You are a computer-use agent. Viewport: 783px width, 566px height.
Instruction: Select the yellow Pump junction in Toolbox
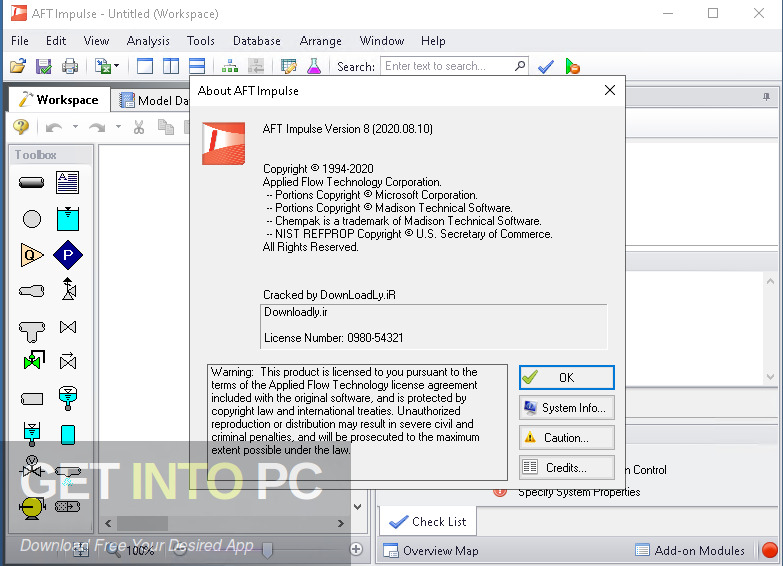tap(32, 508)
